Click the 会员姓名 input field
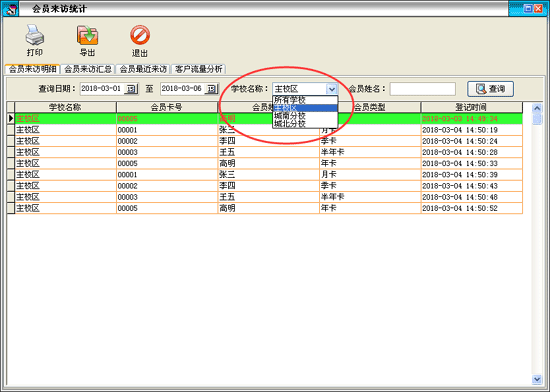Screen dimensions: 550x392 [x=423, y=89]
